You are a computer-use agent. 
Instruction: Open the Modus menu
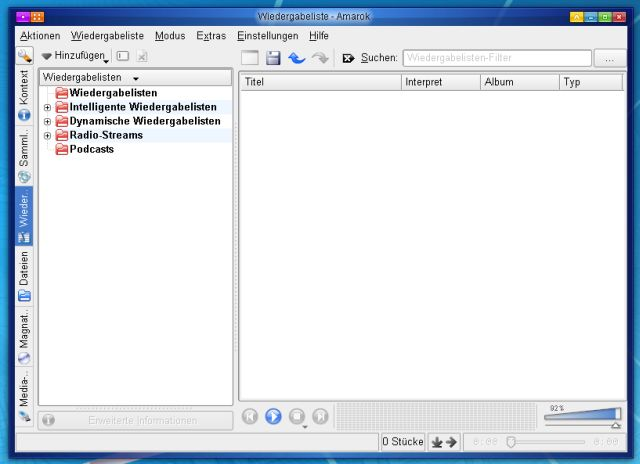point(170,36)
